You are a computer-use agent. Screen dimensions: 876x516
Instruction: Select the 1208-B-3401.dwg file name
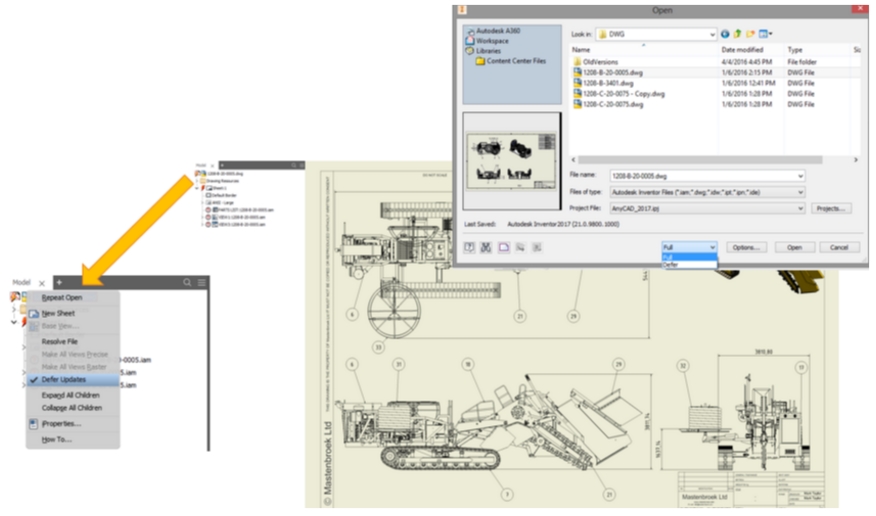click(x=608, y=83)
